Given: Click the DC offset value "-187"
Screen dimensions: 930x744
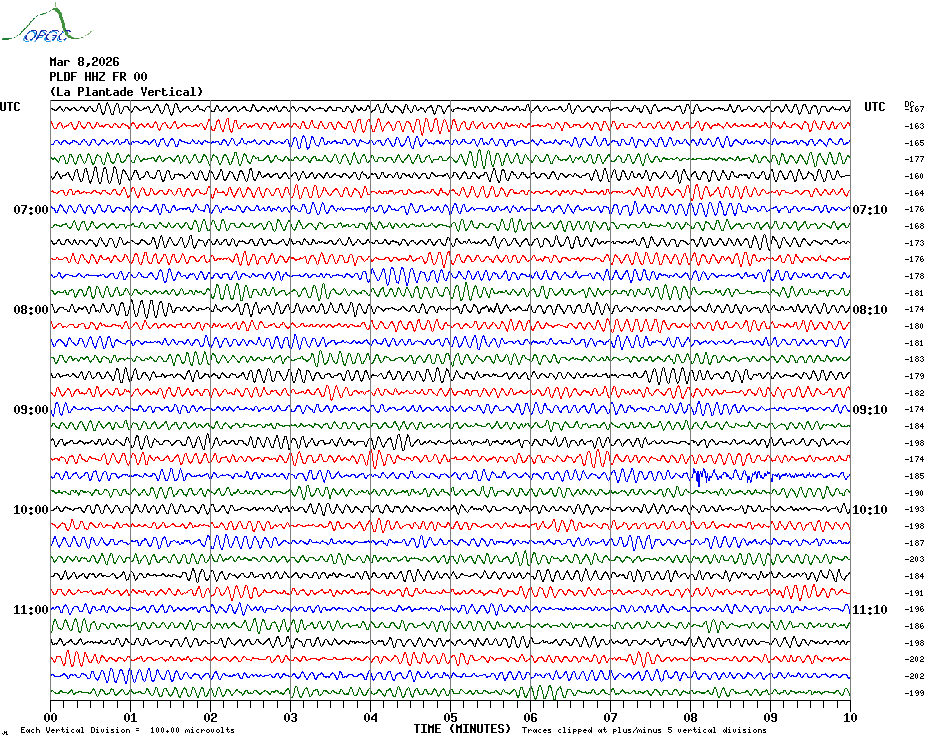Looking at the screenshot, I should (915, 543).
